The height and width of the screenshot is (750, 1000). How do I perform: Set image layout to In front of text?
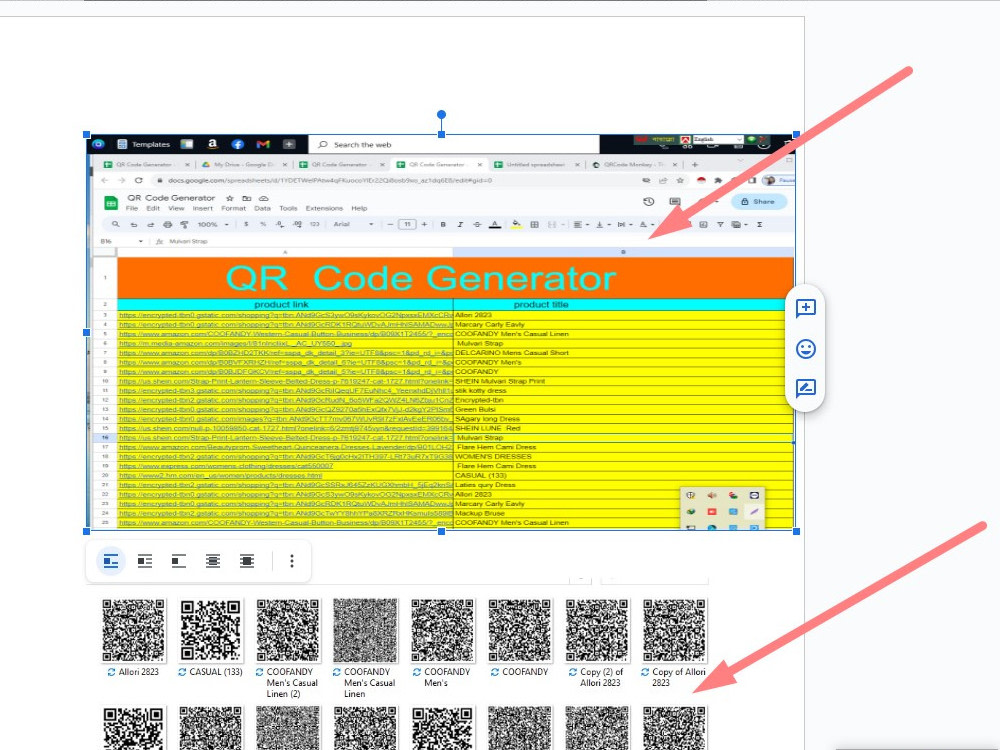click(247, 561)
